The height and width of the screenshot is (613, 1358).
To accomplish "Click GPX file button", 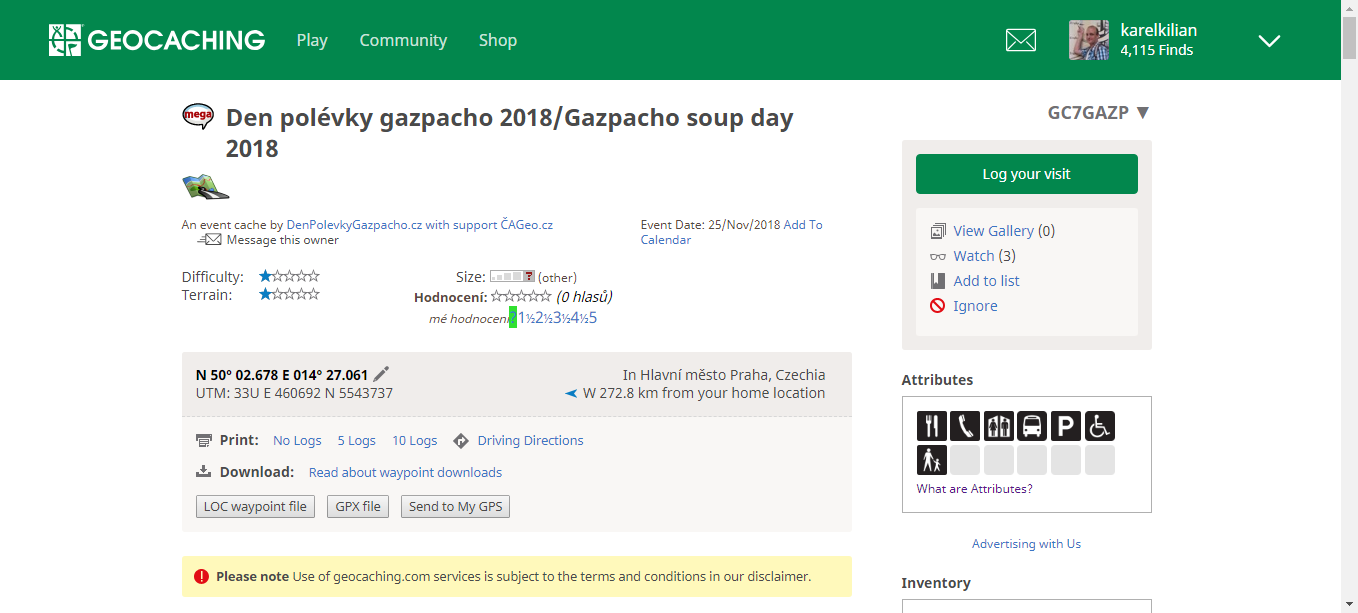I will click(358, 507).
